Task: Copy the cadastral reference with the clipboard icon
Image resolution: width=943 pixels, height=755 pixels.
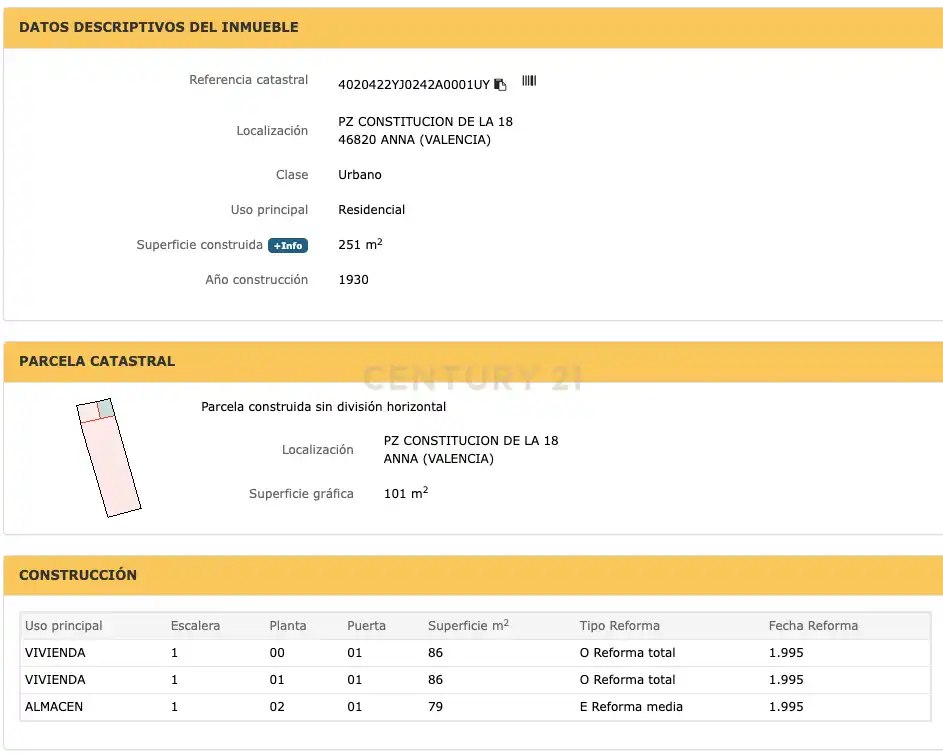Action: click(500, 85)
